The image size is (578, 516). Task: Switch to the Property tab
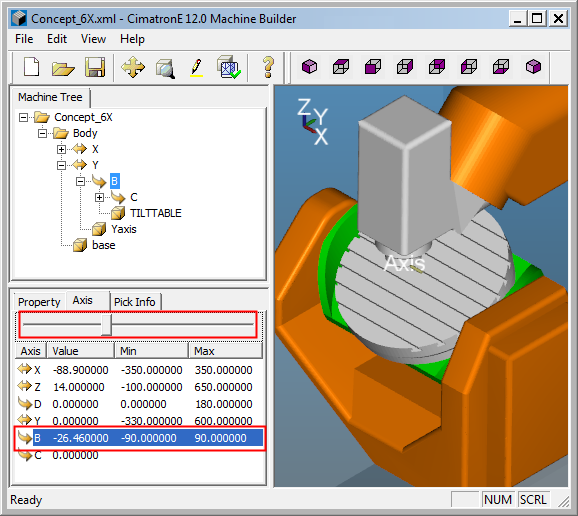(39, 302)
